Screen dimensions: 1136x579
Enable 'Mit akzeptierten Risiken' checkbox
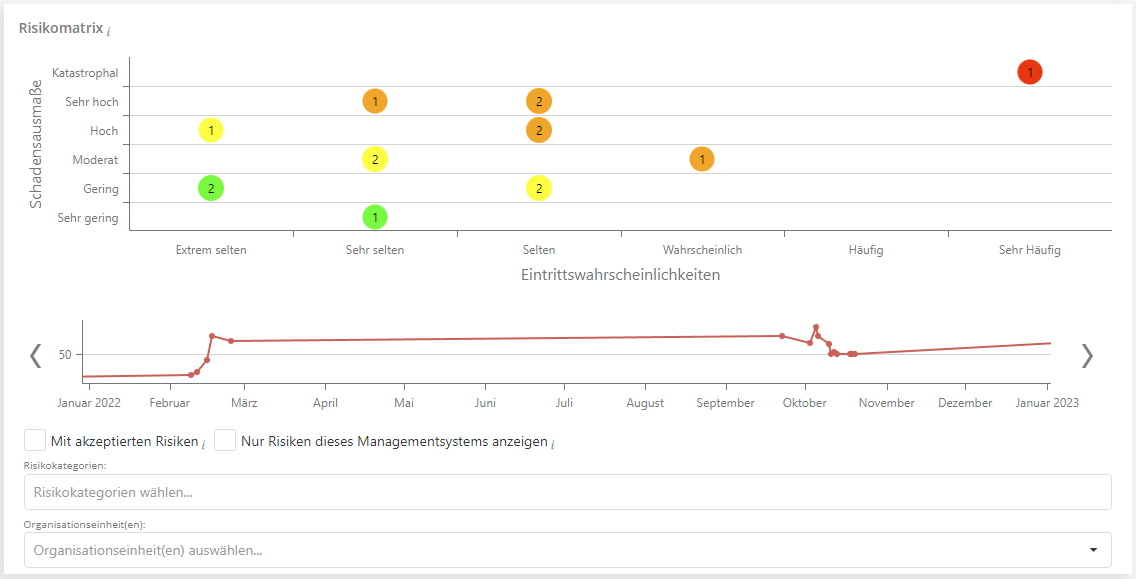[x=35, y=441]
